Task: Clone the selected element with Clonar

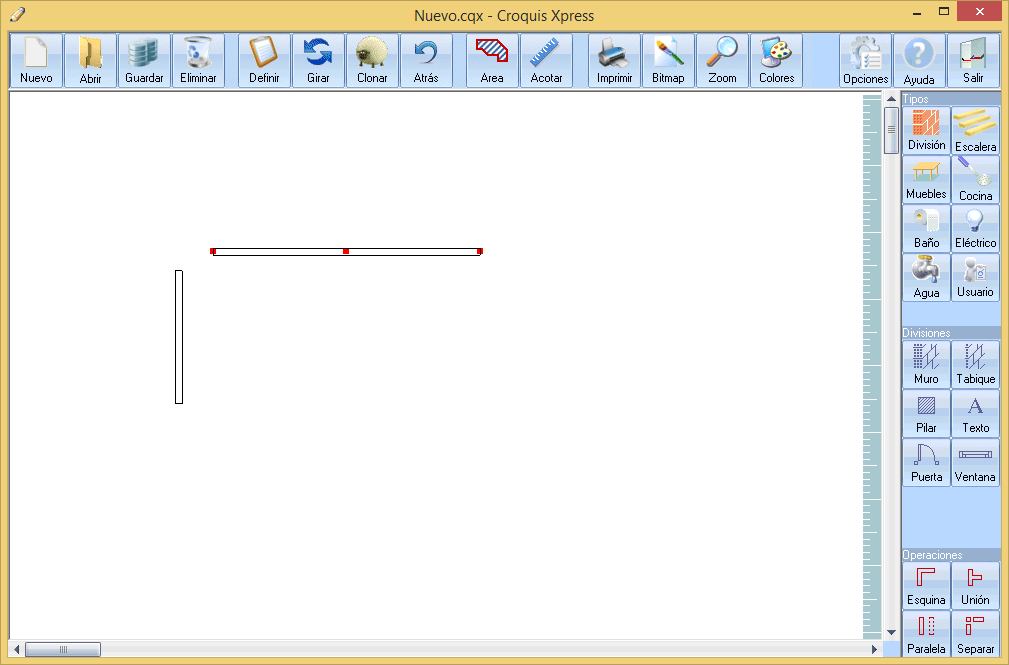Action: pos(372,60)
